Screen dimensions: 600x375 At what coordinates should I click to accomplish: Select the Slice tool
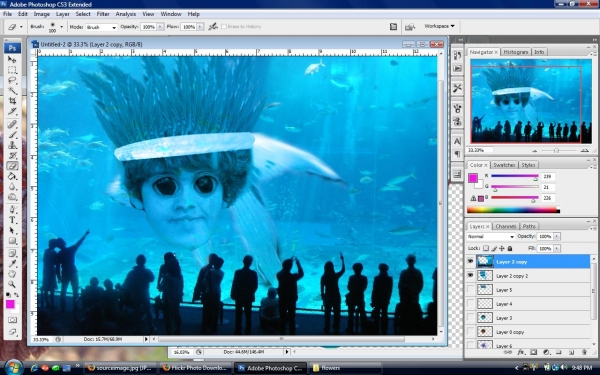point(12,111)
